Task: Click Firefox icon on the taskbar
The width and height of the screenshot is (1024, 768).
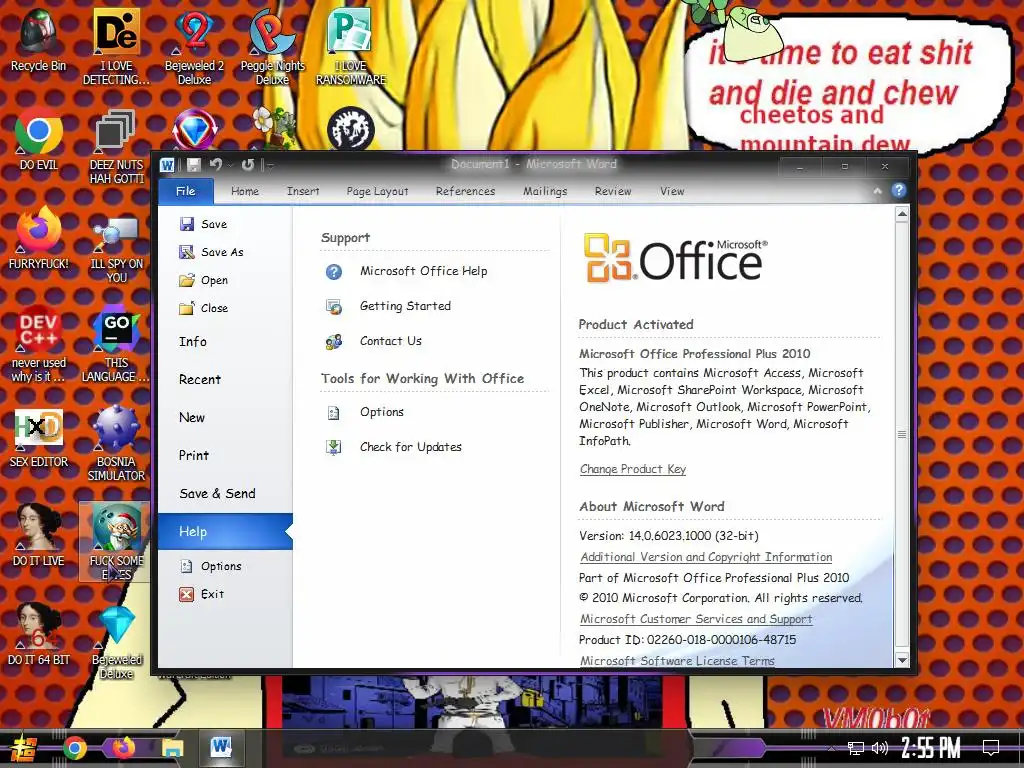Action: coord(123,748)
